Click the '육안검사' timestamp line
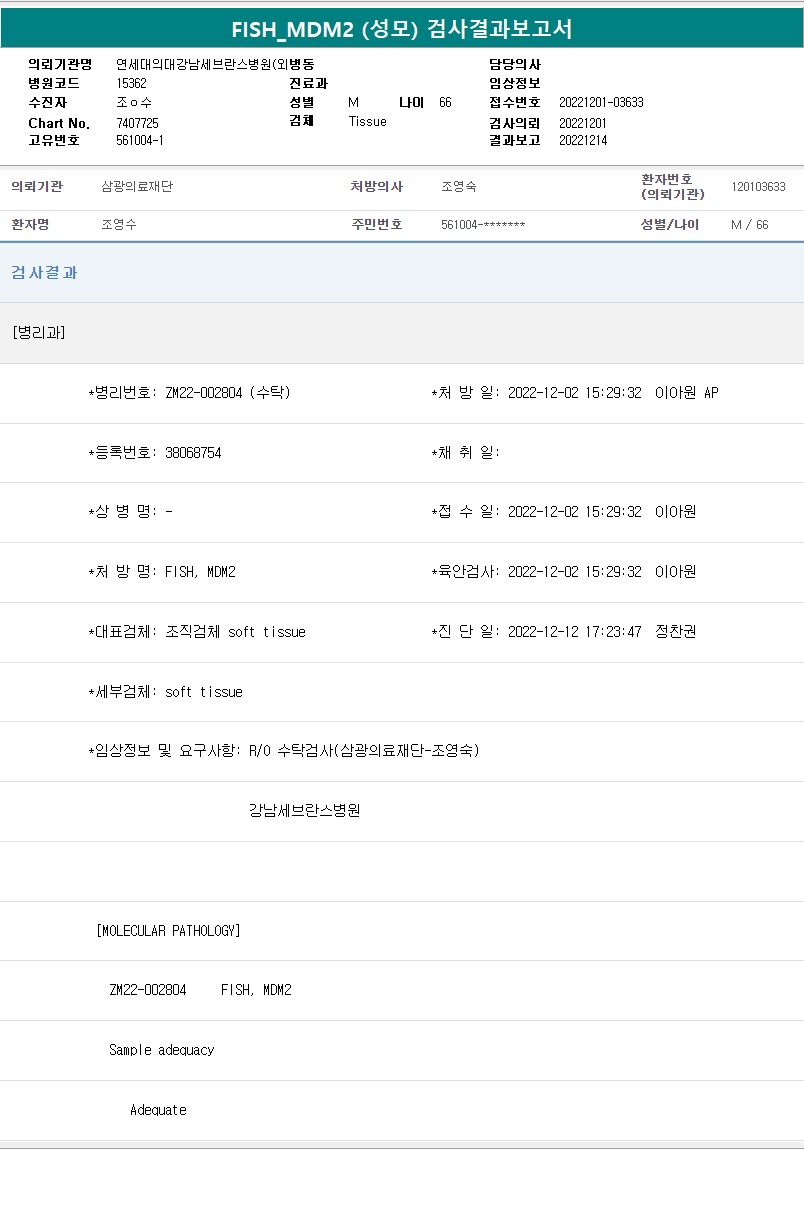 (x=563, y=572)
